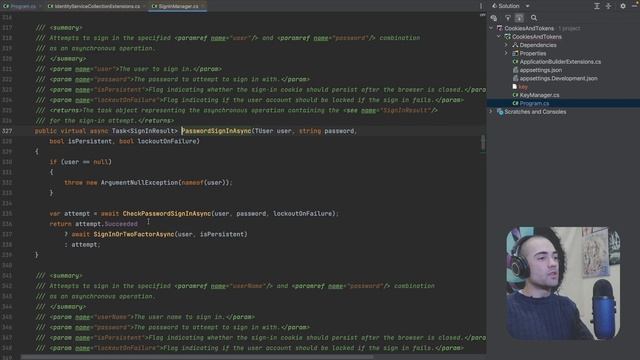This screenshot has width=640, height=360.
Task: Open the Solution view dropdown
Action: [527, 6]
